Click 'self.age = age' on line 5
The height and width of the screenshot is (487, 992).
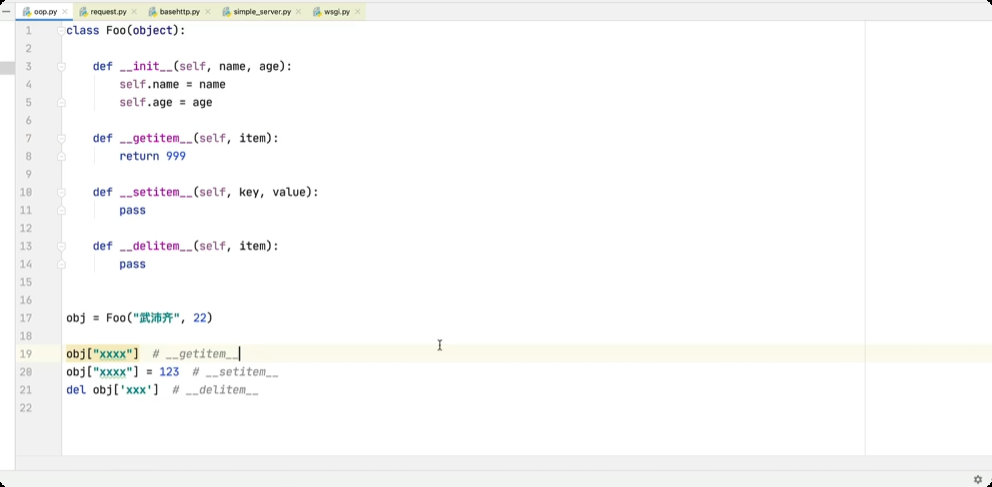click(x=166, y=102)
